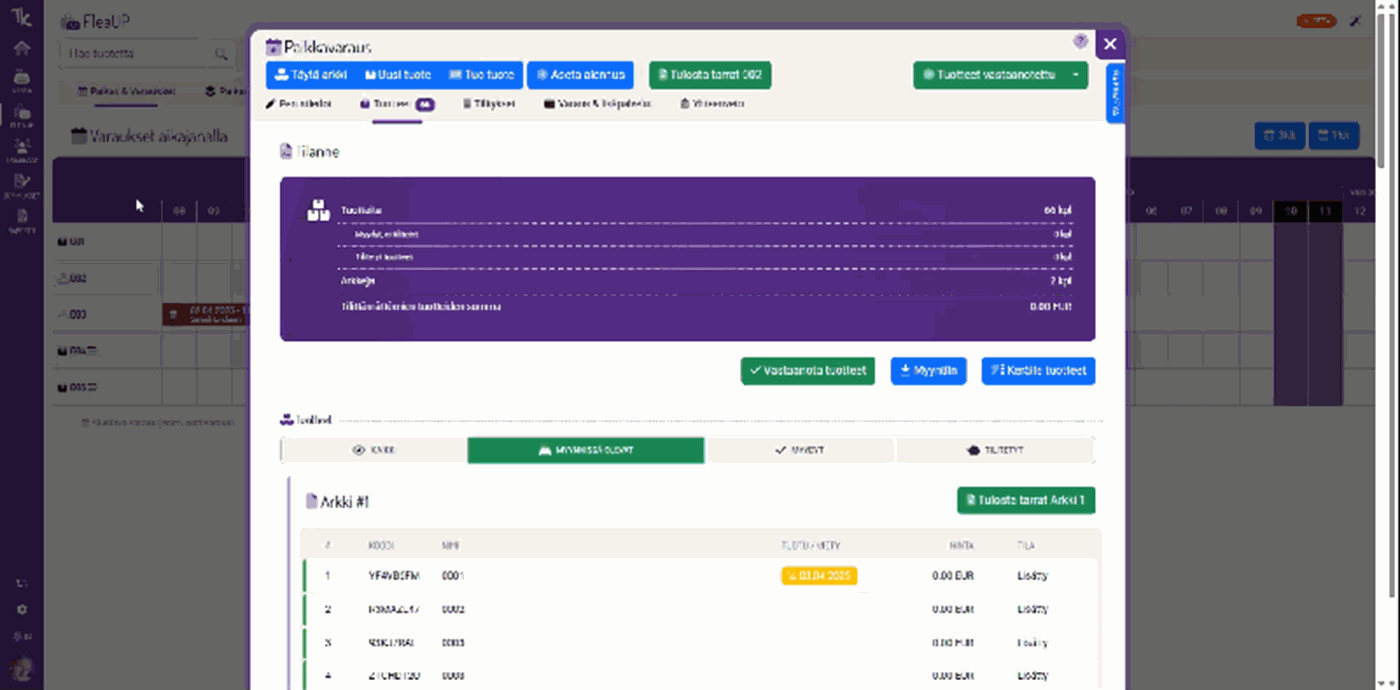
Task: Open the home icon in left sidebar
Action: pos(21,48)
